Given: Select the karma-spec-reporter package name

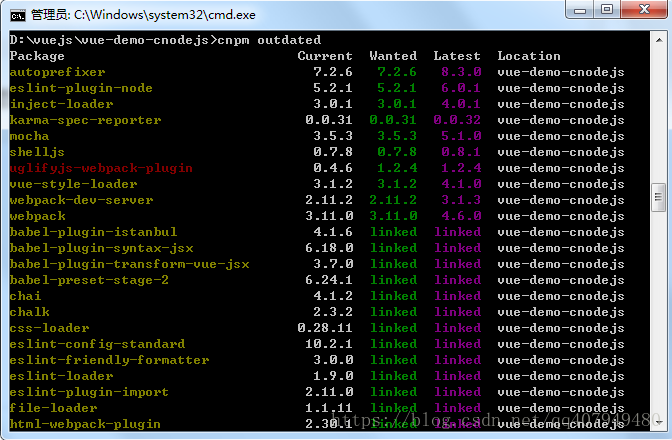Looking at the screenshot, I should coord(85,120).
